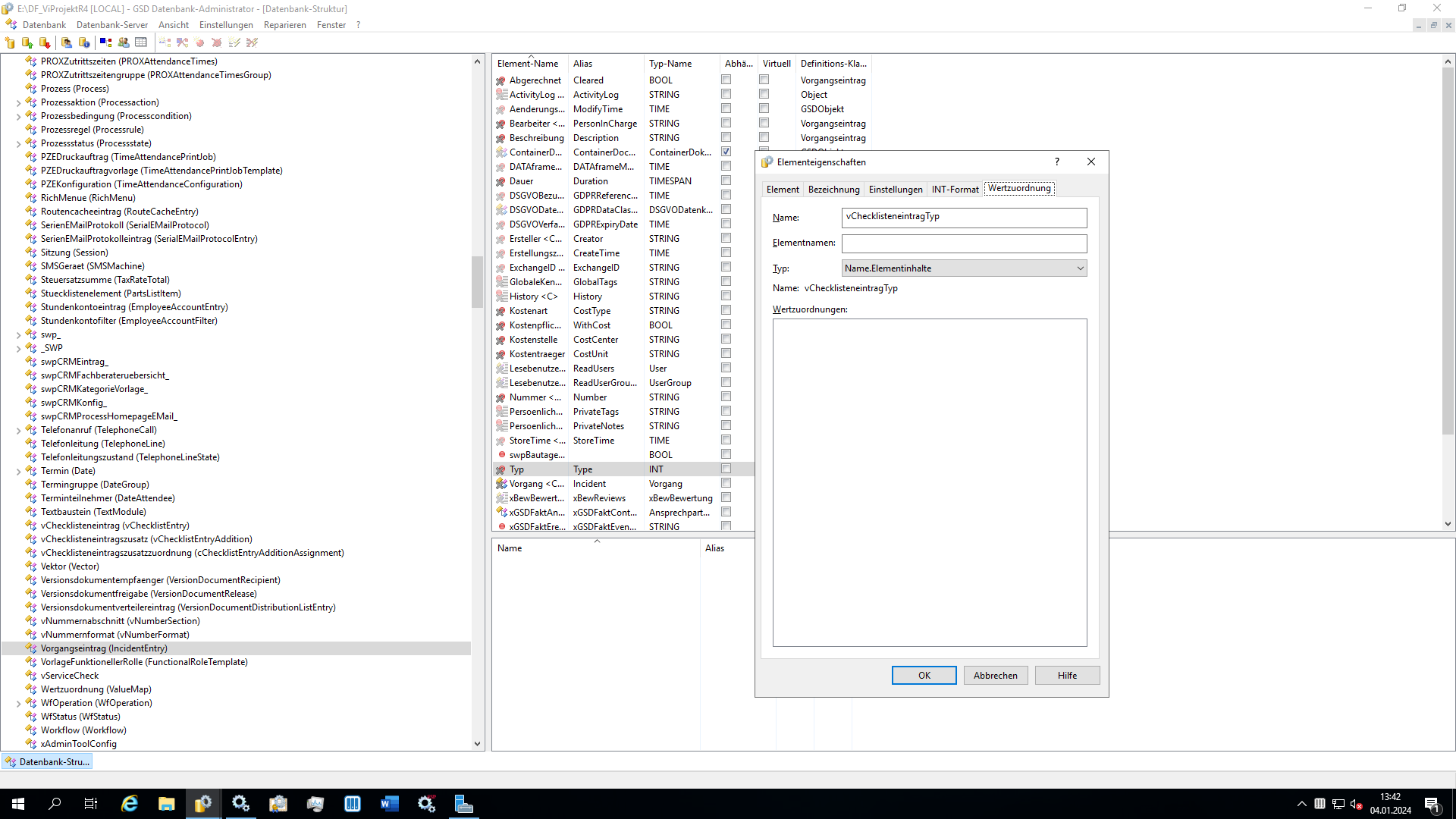Toggle Virtuell checkbox for Beschreibung row
Viewport: 1456px width, 819px height.
764,137
